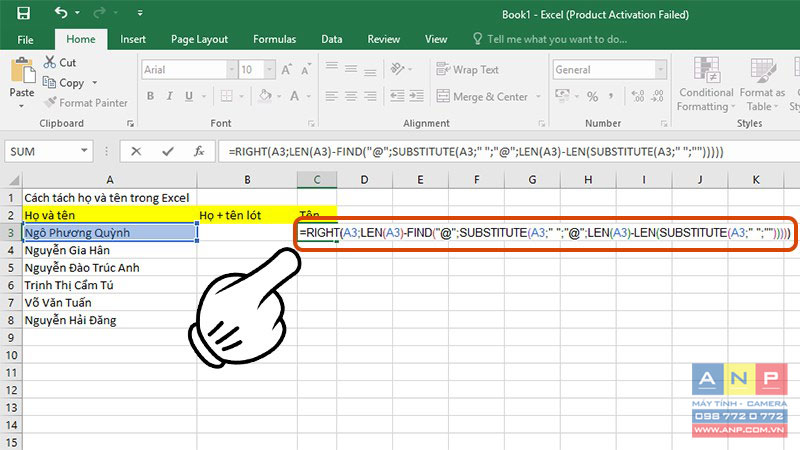Screen dimensions: 800x450
Task: Open the Clipboard dialog launcher
Action: tap(131, 123)
